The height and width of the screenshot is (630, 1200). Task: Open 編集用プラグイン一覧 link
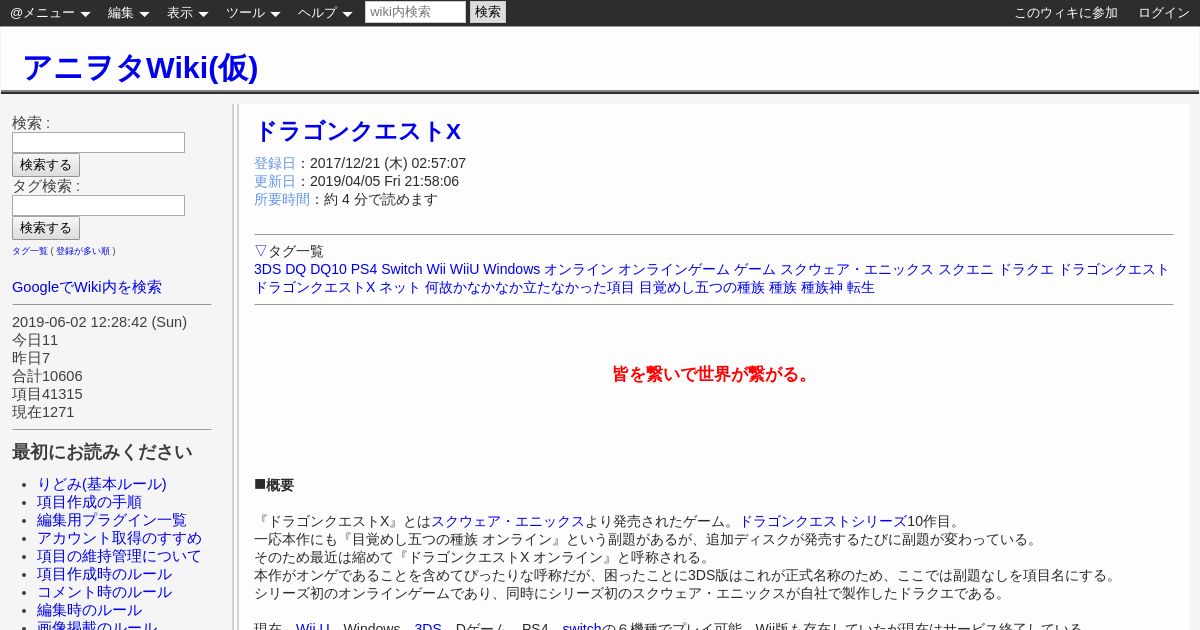pyautogui.click(x=112, y=520)
